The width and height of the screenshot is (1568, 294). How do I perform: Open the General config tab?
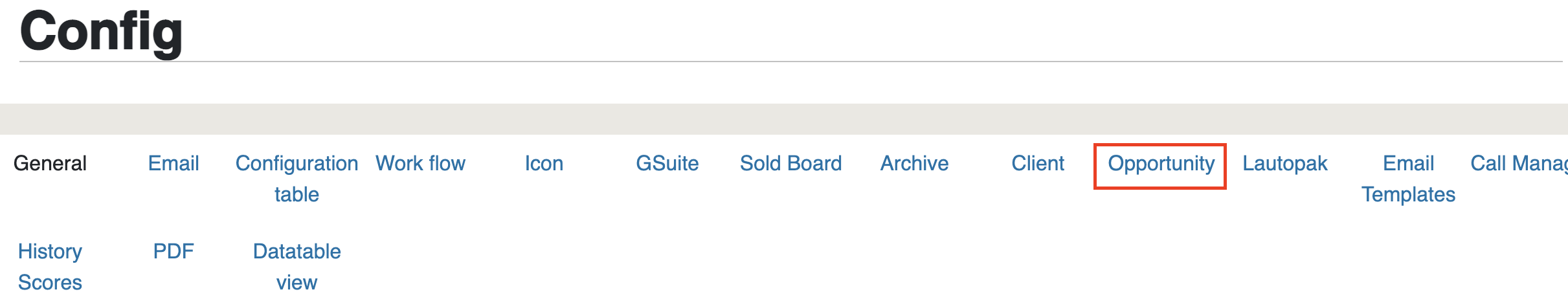[x=50, y=163]
